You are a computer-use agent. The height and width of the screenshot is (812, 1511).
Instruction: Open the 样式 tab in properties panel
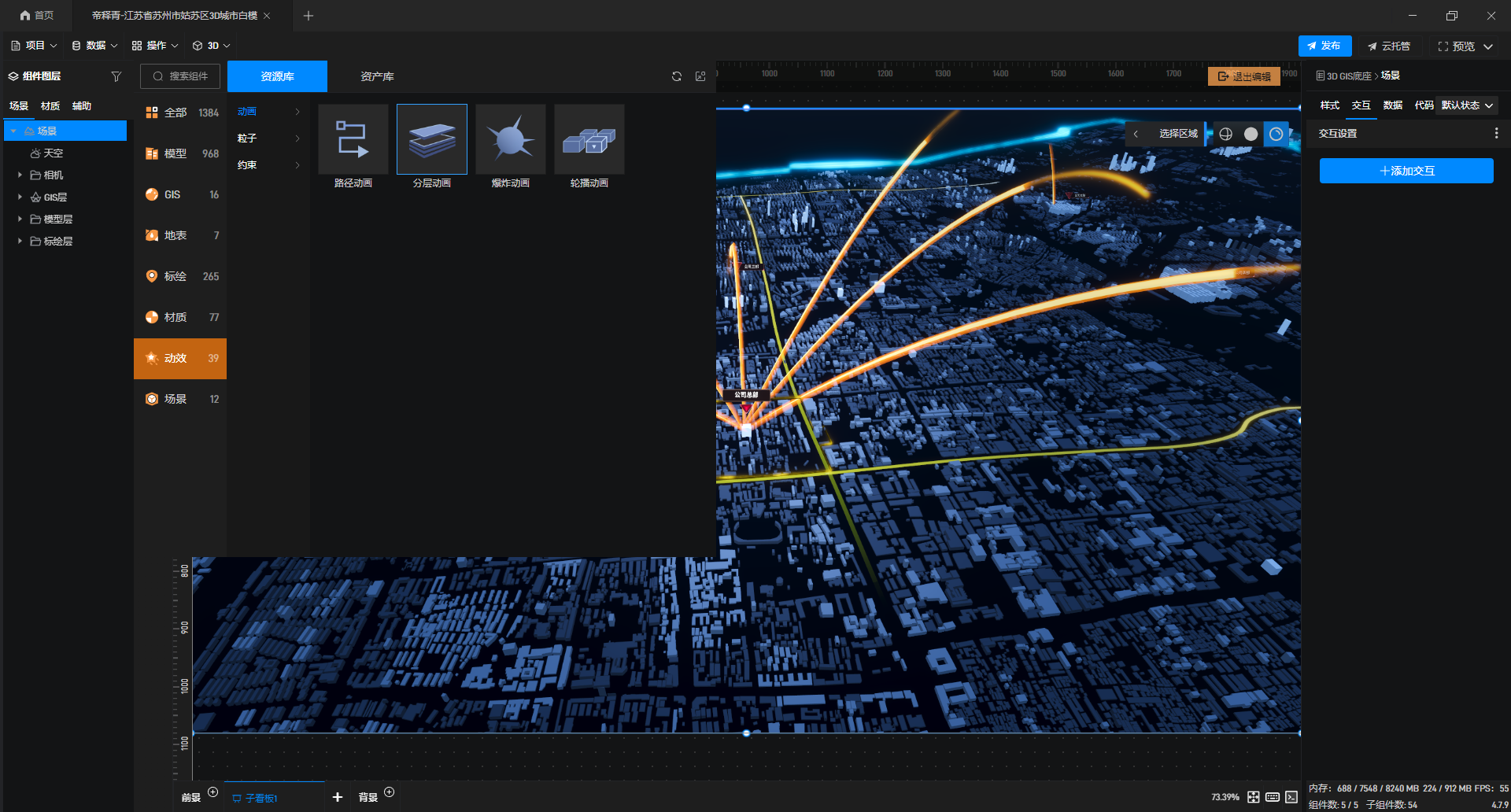click(x=1329, y=105)
